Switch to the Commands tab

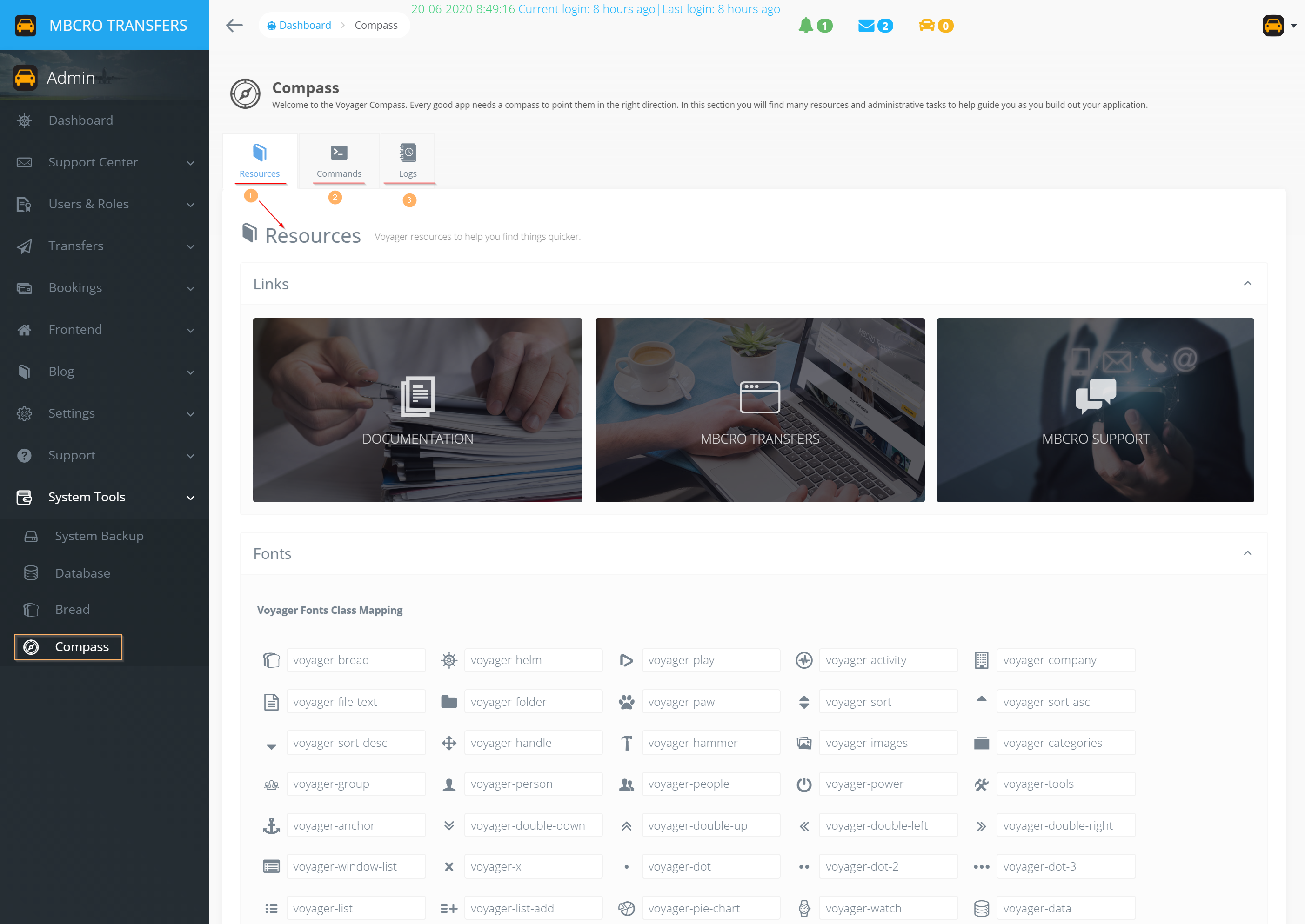click(x=339, y=160)
